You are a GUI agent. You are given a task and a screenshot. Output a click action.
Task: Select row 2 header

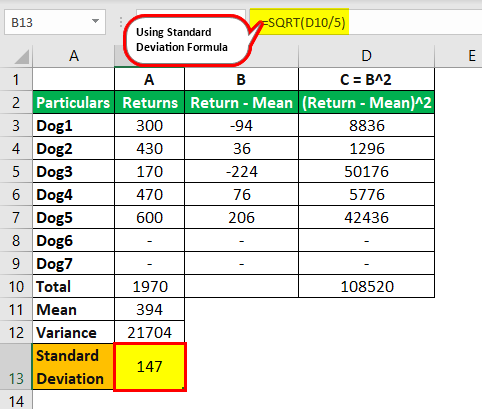16,102
